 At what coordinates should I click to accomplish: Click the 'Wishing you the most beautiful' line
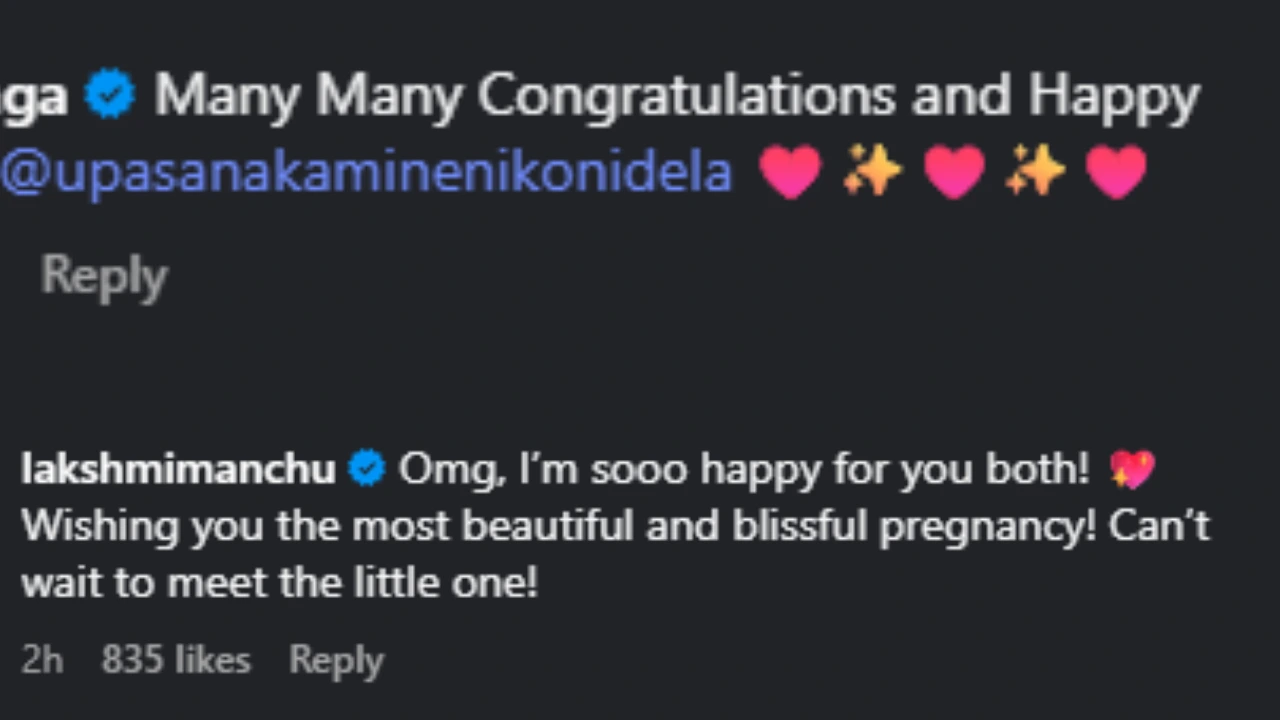[400, 526]
